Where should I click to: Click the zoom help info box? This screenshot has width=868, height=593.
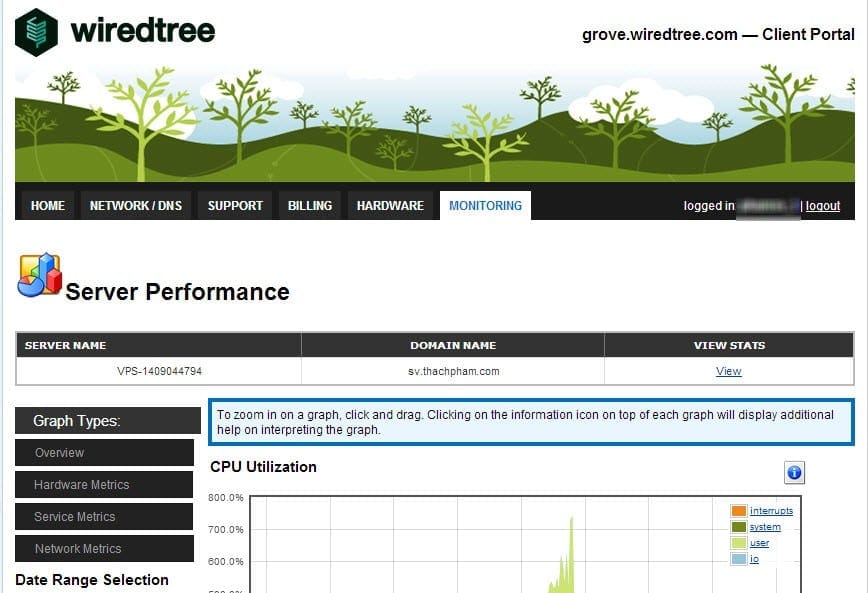(x=531, y=422)
